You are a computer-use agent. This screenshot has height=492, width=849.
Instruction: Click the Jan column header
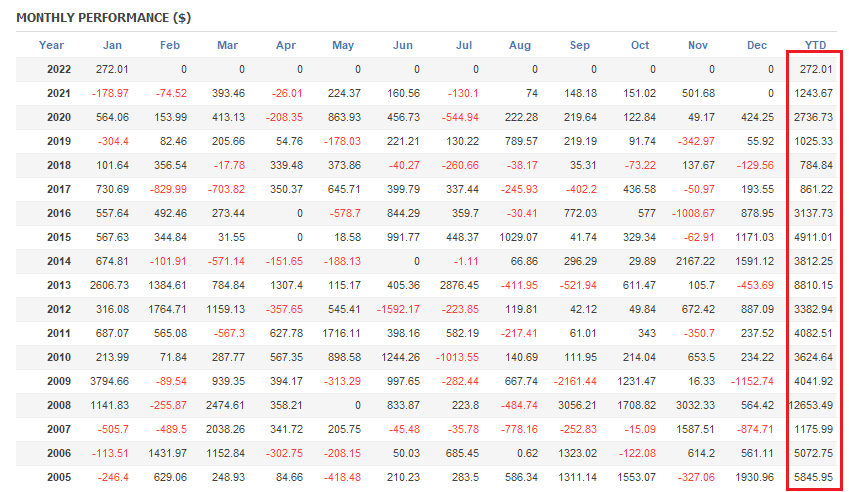click(x=113, y=45)
